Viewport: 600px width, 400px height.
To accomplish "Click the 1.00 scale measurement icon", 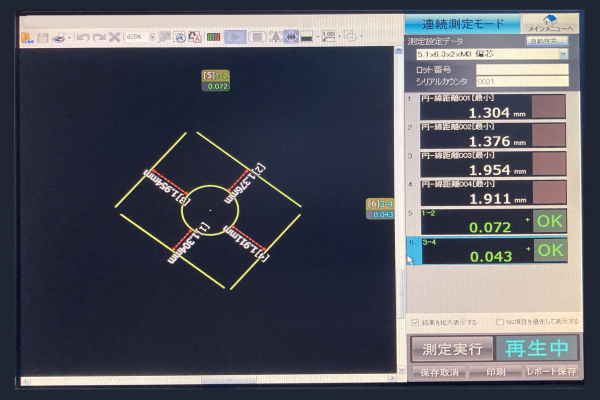I will pyautogui.click(x=328, y=37).
